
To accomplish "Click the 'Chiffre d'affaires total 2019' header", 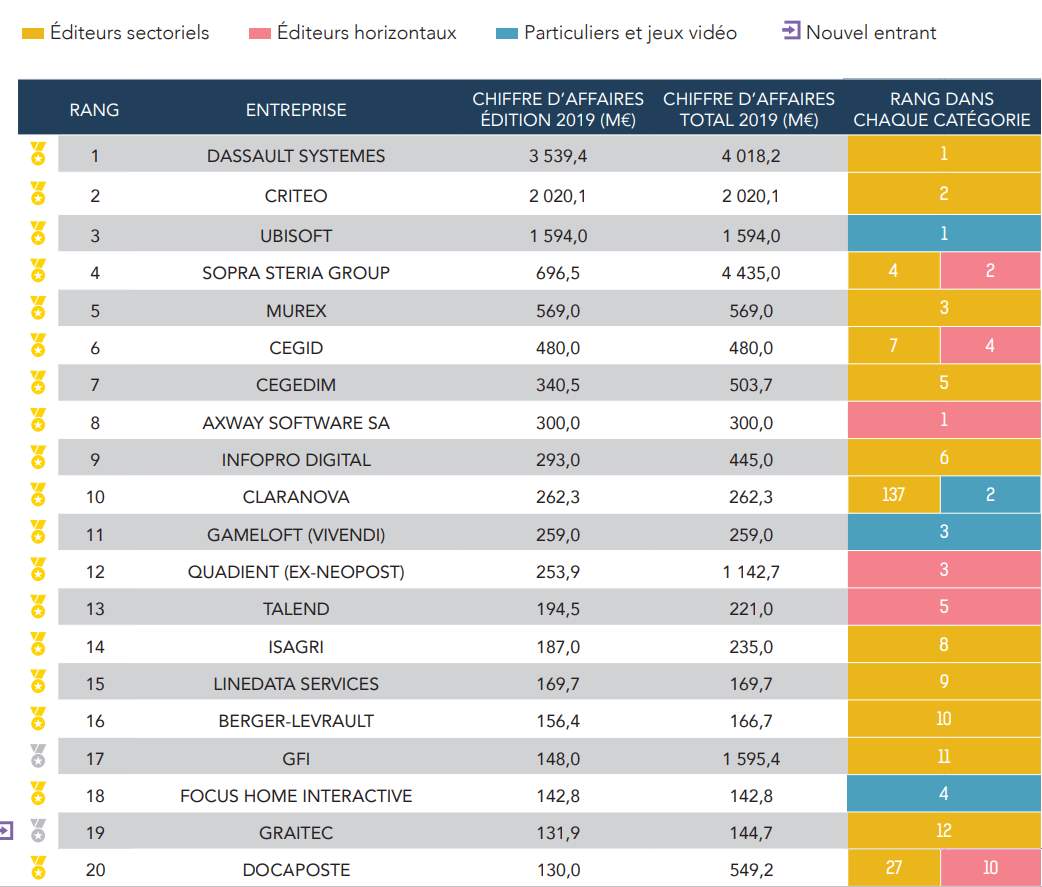I will 749,110.
